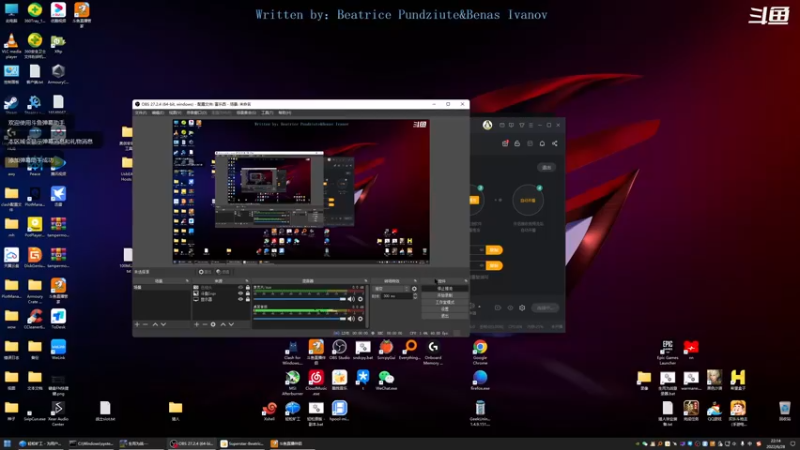Screen dimensions: 800x450
Task: Pop out the Scene Transitions dock via its header icon
Action: tap(415, 281)
